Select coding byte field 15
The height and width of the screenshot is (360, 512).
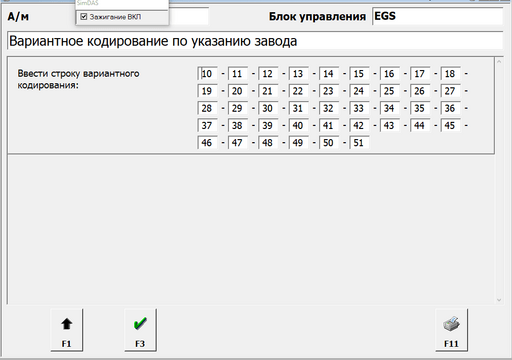pyautogui.click(x=359, y=74)
